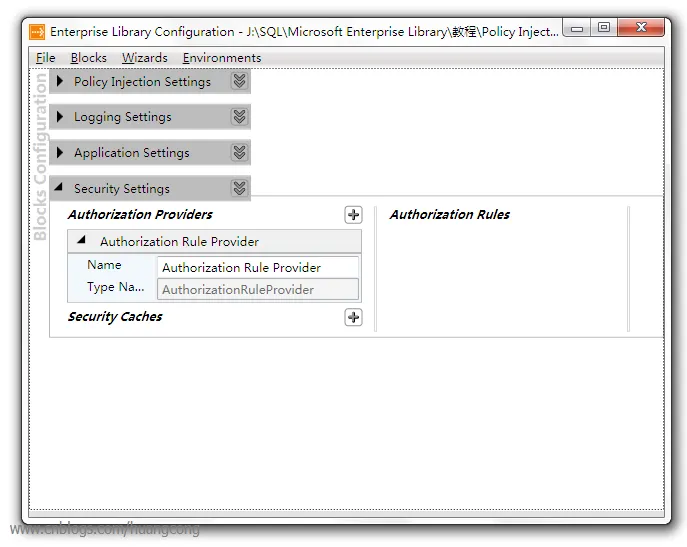Select Application Settings header text

131,153
